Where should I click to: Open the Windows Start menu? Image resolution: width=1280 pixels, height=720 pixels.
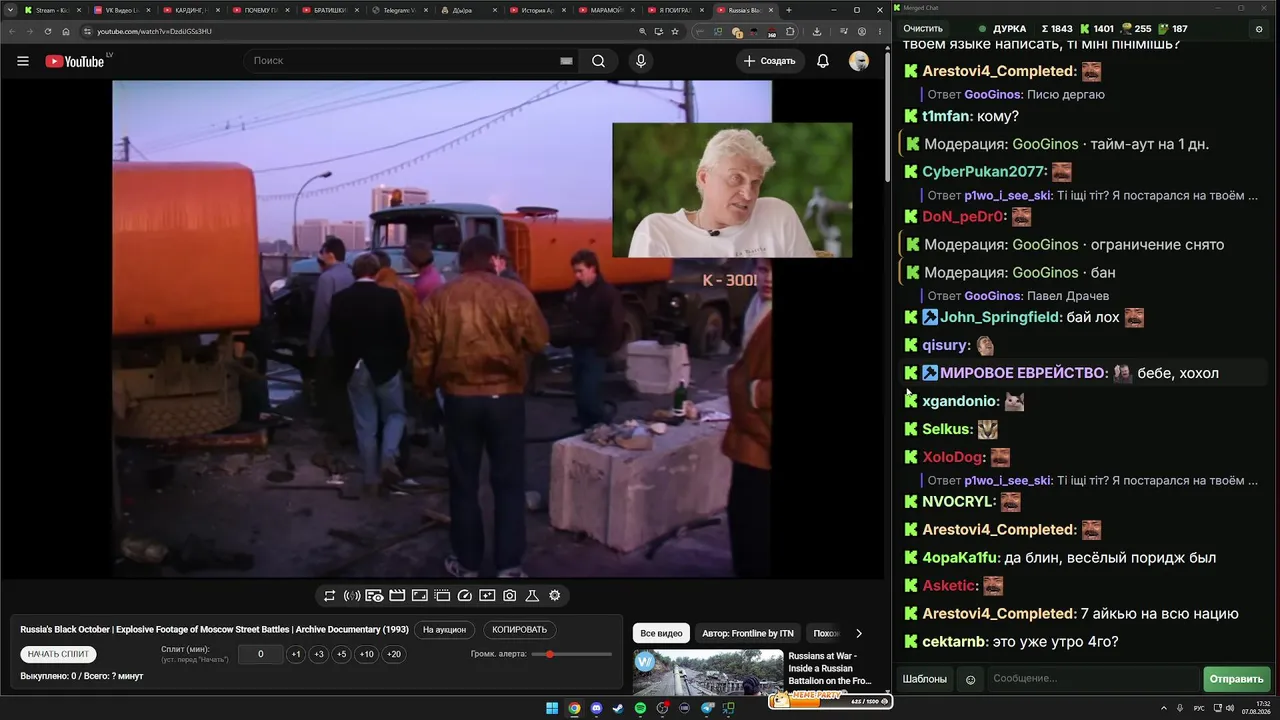552,708
